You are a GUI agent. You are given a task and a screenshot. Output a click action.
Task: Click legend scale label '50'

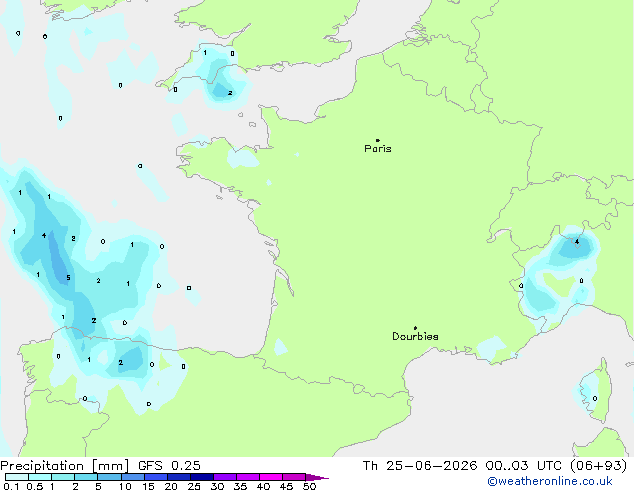click(x=310, y=486)
